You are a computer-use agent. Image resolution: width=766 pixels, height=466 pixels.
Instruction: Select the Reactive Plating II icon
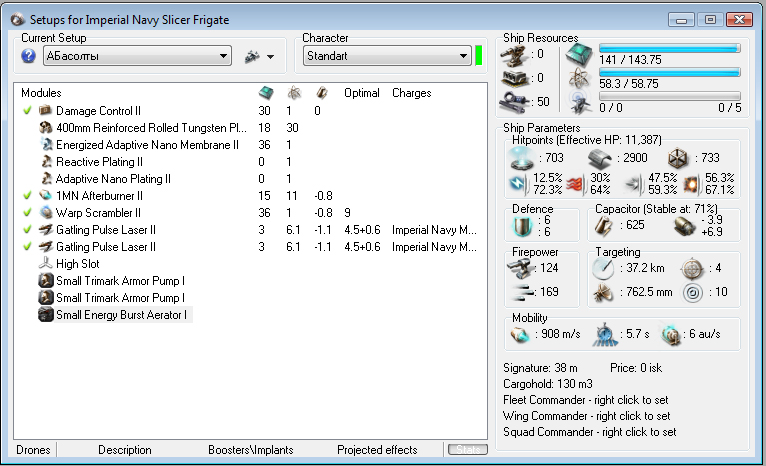46,162
